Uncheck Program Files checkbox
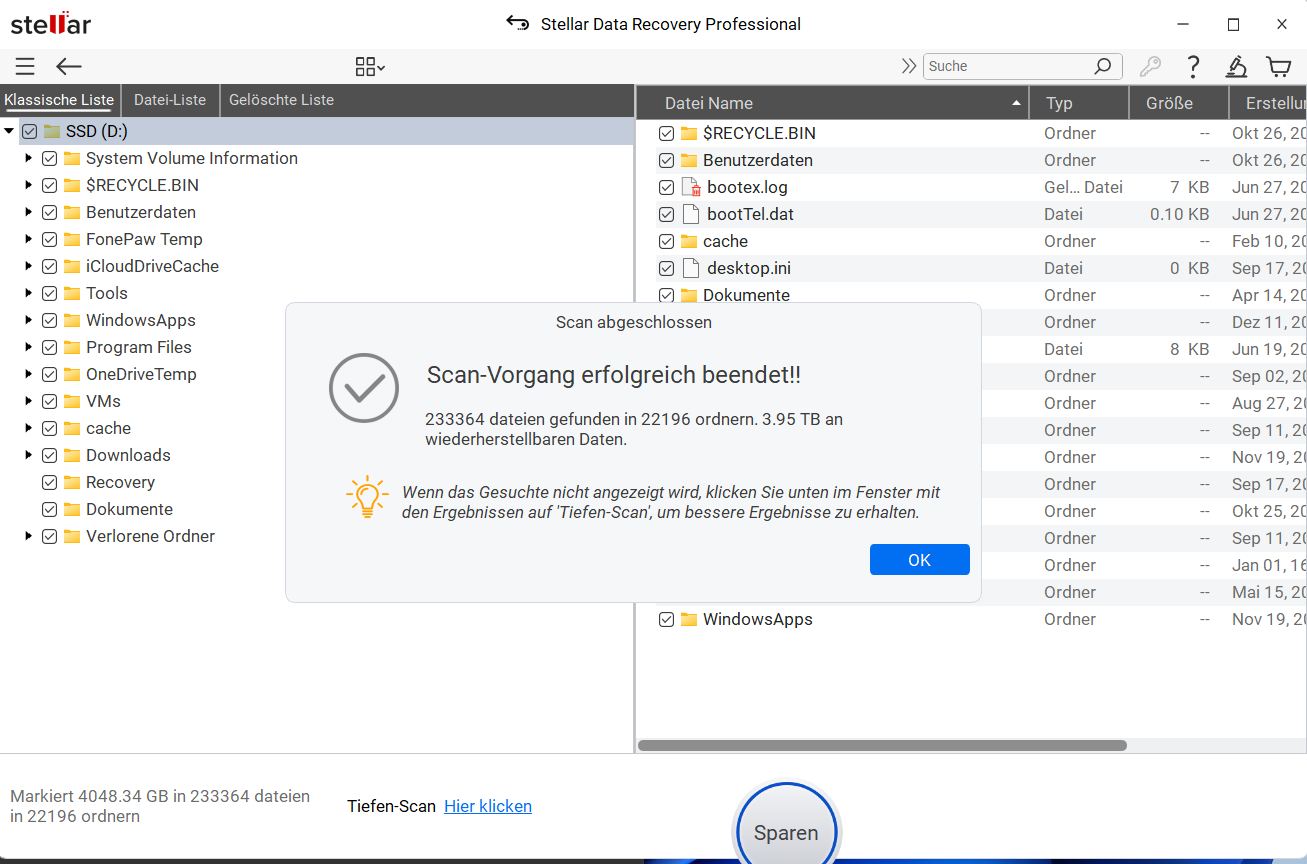Viewport: 1307px width, 864px height. click(49, 347)
